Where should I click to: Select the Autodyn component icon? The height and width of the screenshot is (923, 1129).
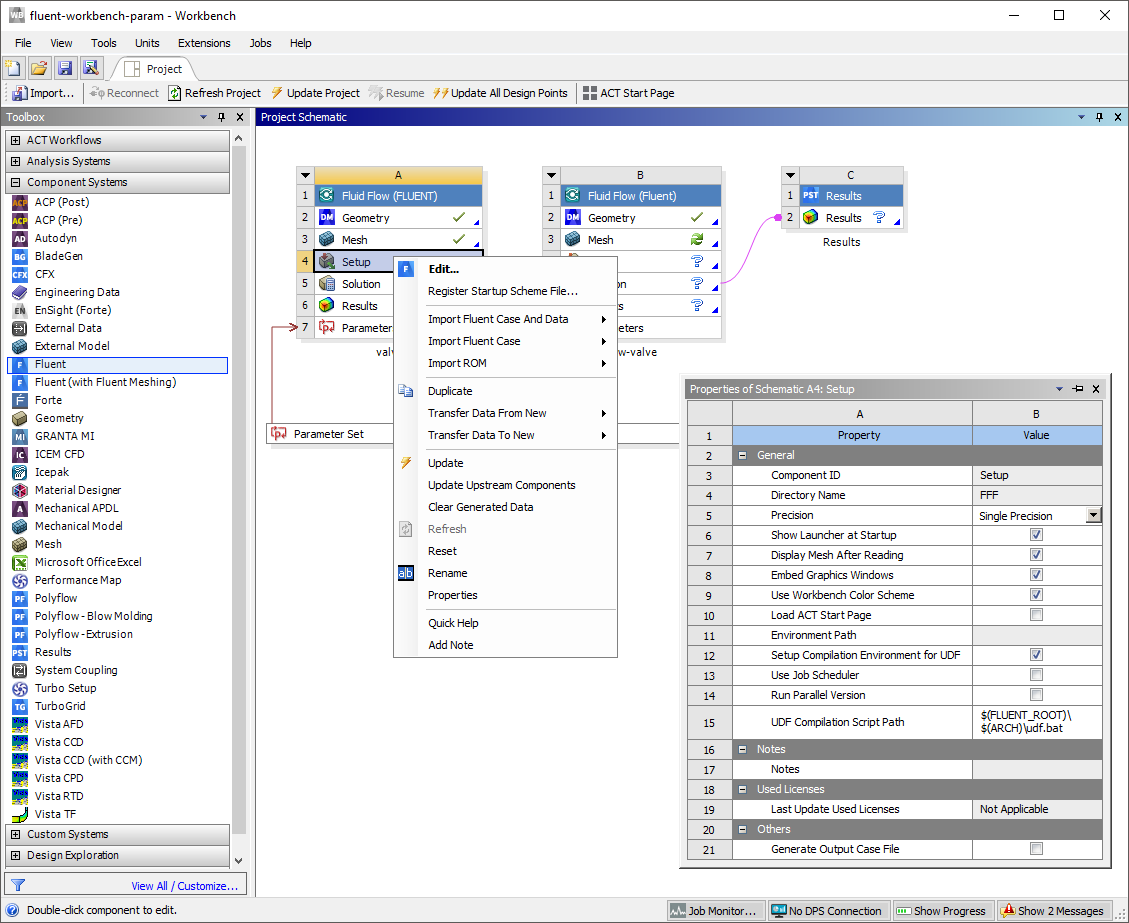tap(20, 238)
